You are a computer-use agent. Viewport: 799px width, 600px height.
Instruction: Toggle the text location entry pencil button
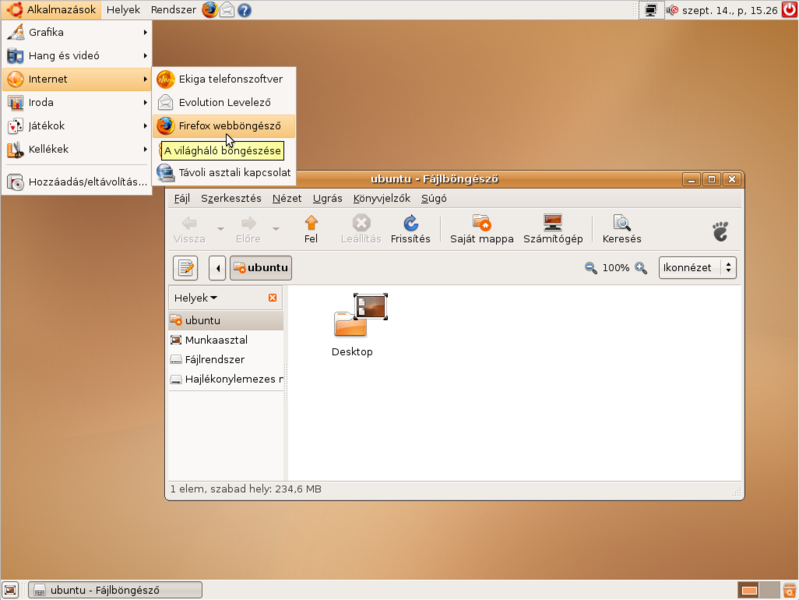[x=185, y=268]
